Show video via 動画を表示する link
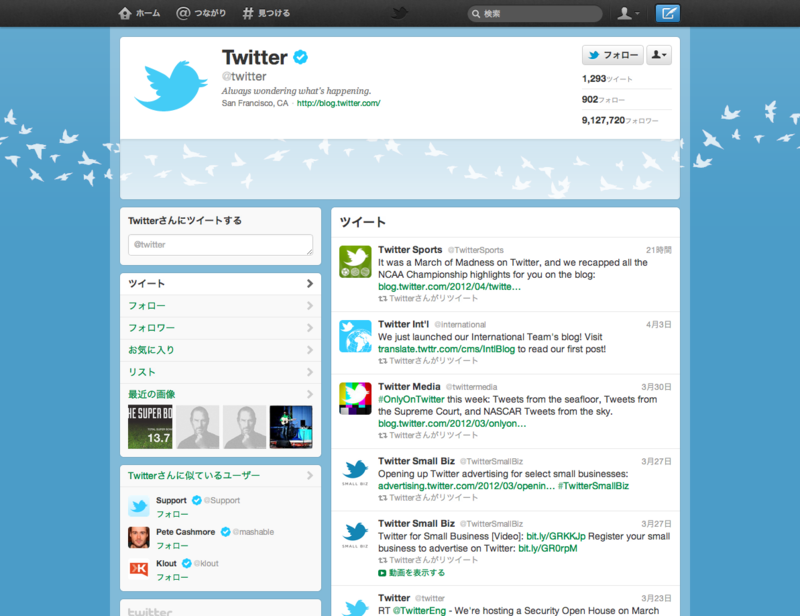The image size is (800, 616). pos(412,573)
